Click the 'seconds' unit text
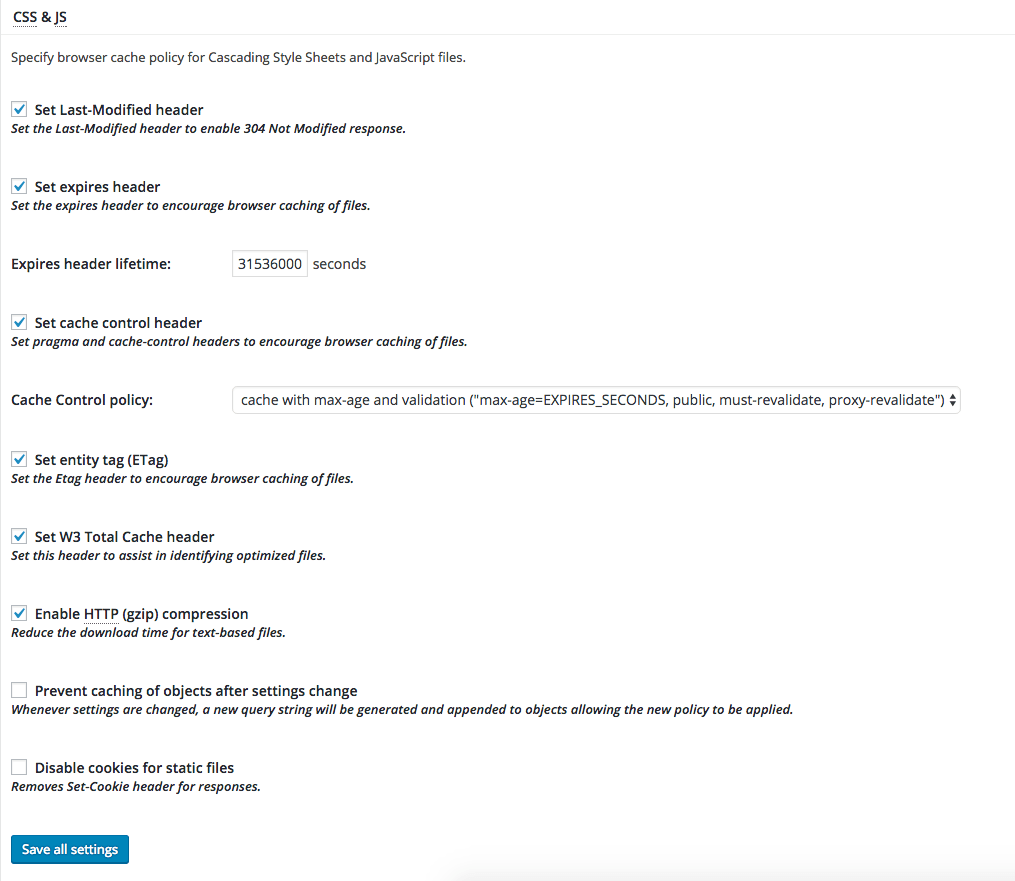This screenshot has width=1015, height=881. [339, 264]
